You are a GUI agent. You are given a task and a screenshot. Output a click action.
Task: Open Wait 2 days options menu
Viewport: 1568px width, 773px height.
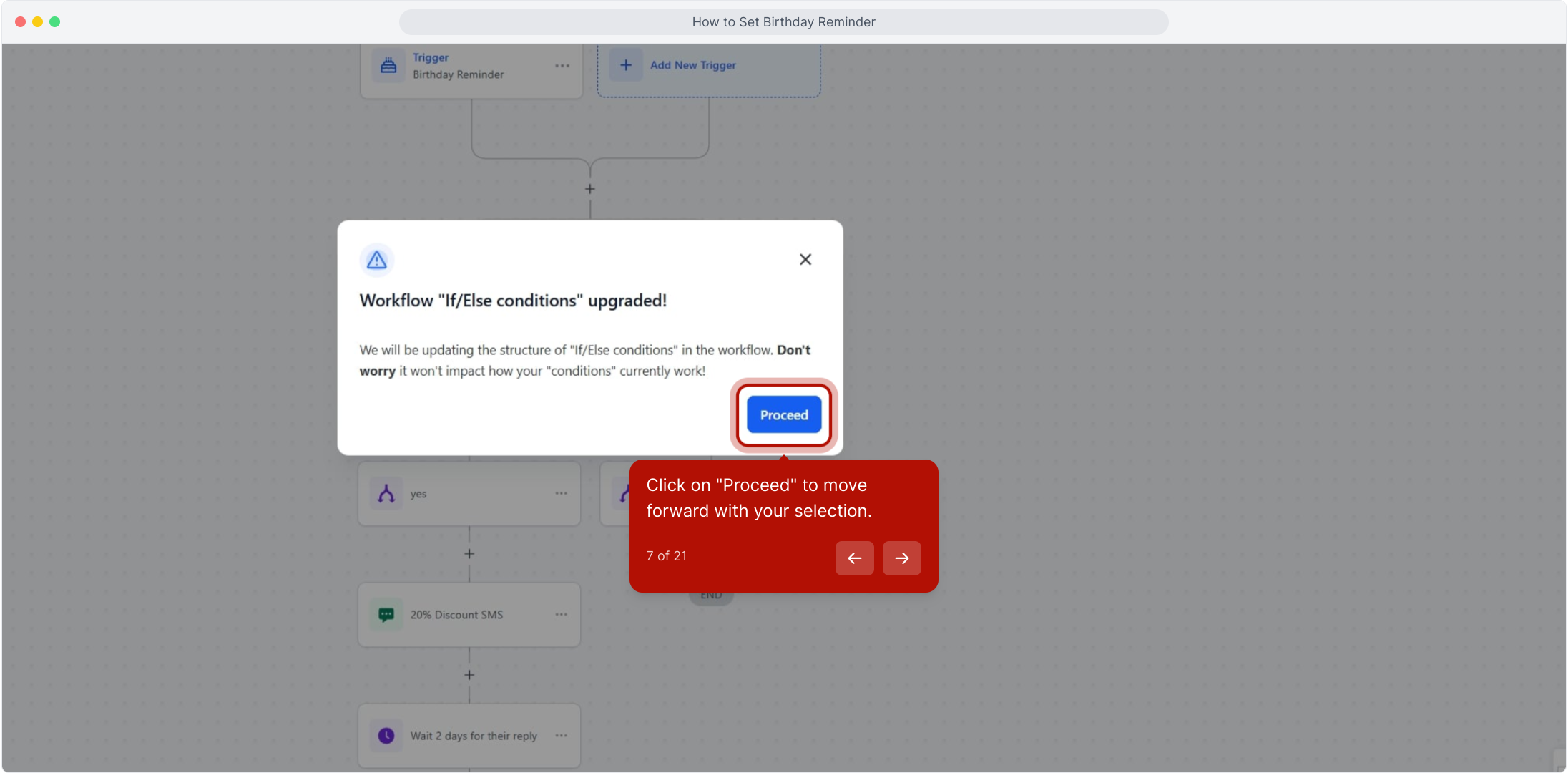coord(561,736)
